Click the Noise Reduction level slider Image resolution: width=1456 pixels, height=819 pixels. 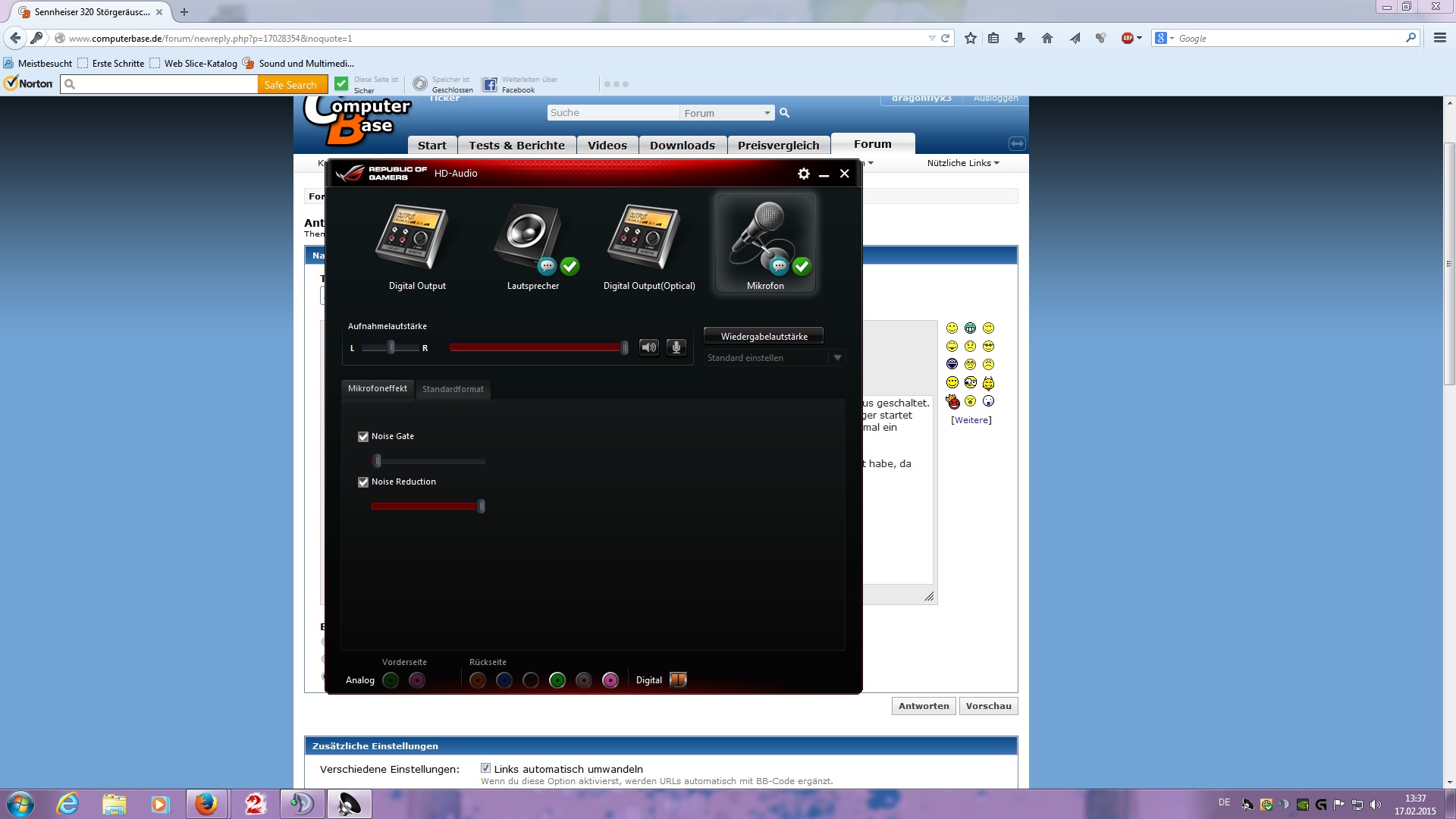[427, 506]
